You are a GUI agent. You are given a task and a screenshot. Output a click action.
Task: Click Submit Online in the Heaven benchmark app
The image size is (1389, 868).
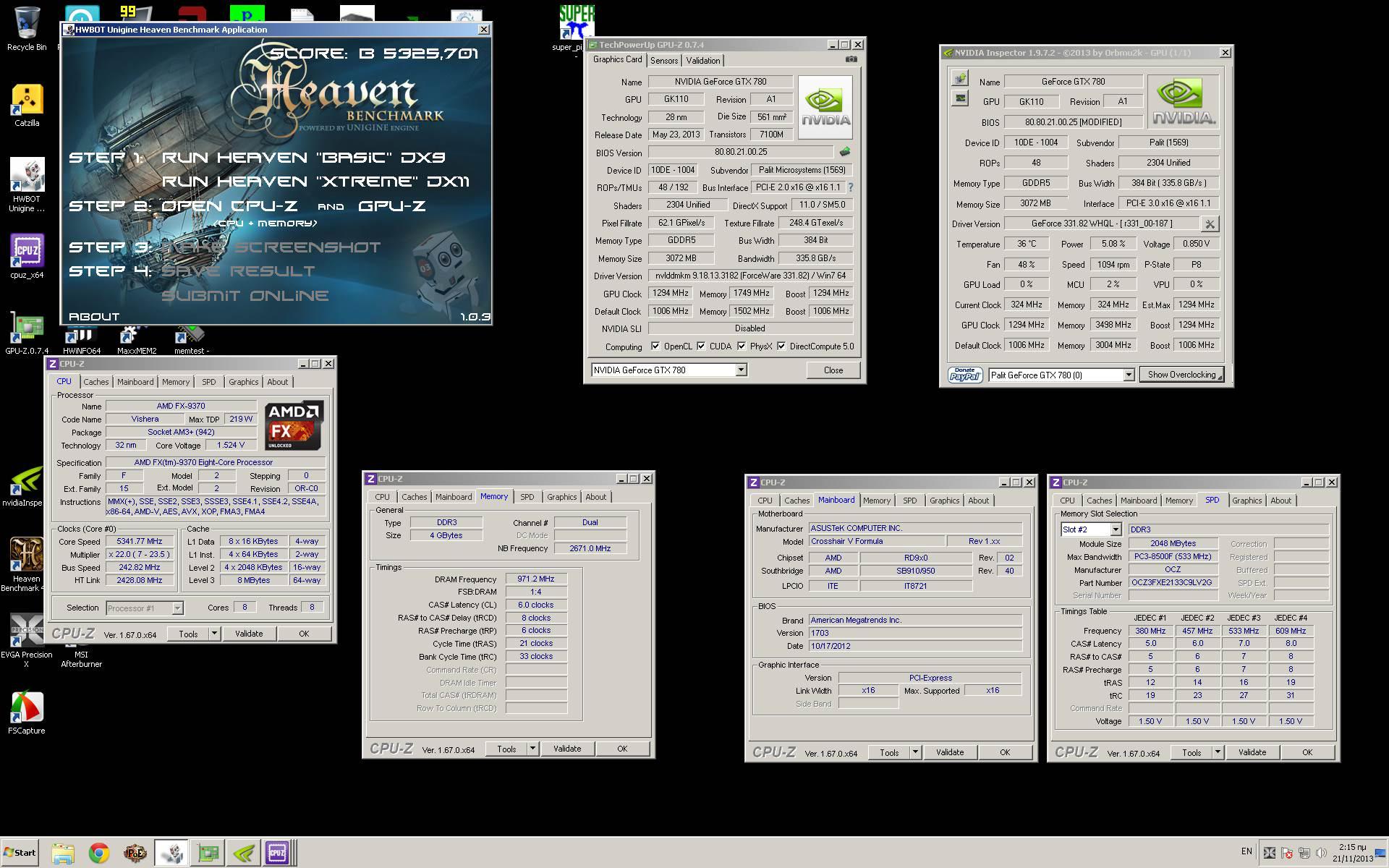[x=245, y=296]
